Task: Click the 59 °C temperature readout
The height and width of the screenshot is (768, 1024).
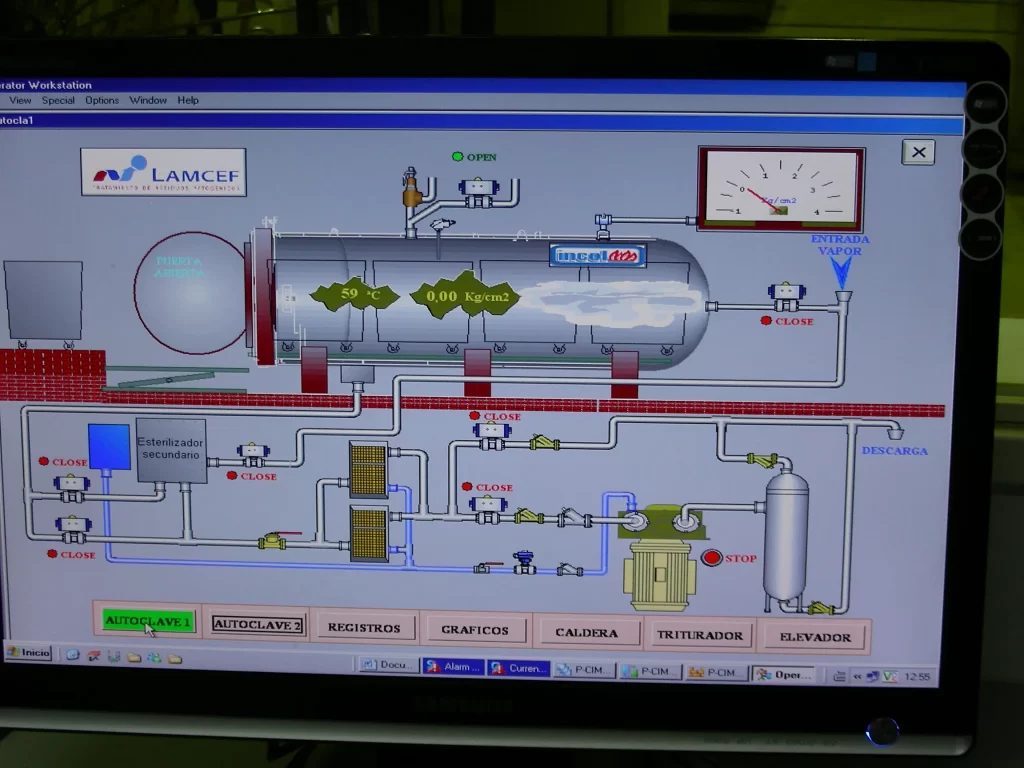Action: (x=354, y=294)
